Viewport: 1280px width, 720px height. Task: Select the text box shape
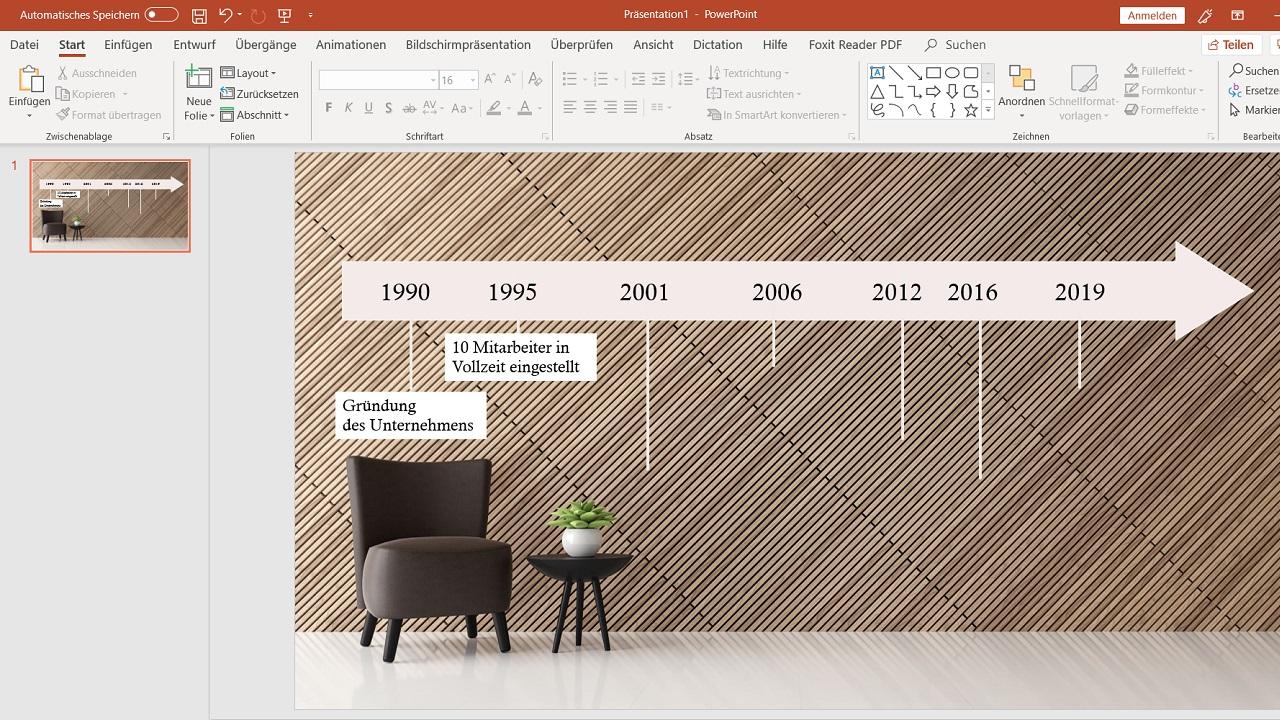point(877,73)
